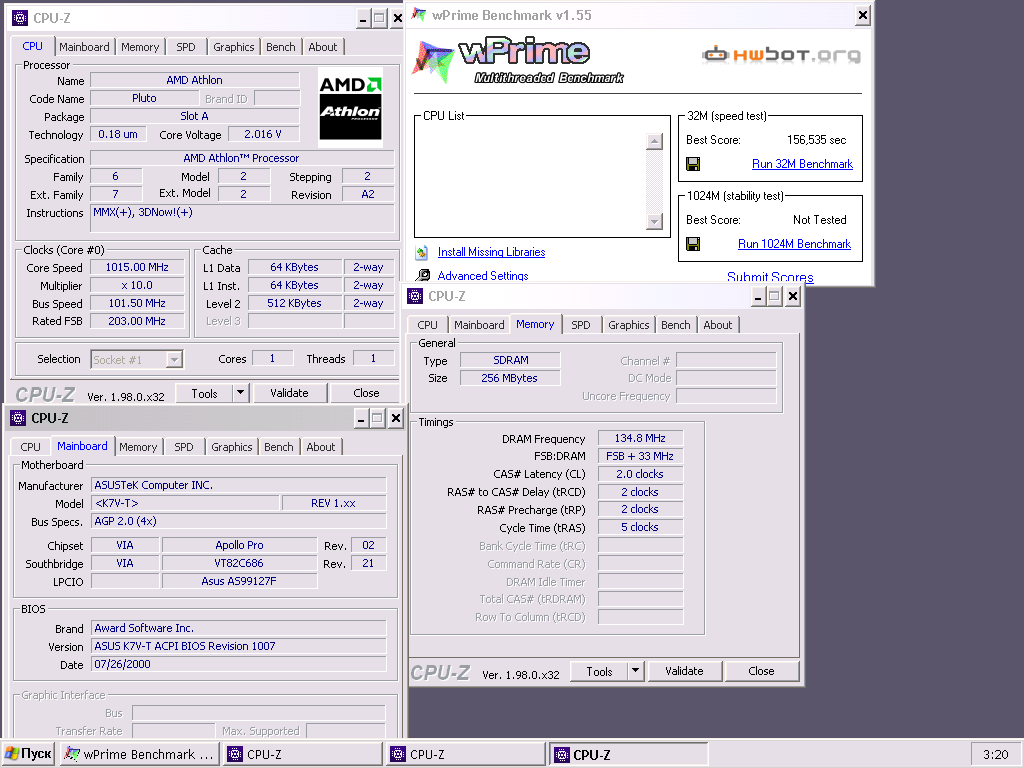Switch to the Memory tab in the Mainboard window
Viewport: 1024px width, 768px height.
point(138,447)
